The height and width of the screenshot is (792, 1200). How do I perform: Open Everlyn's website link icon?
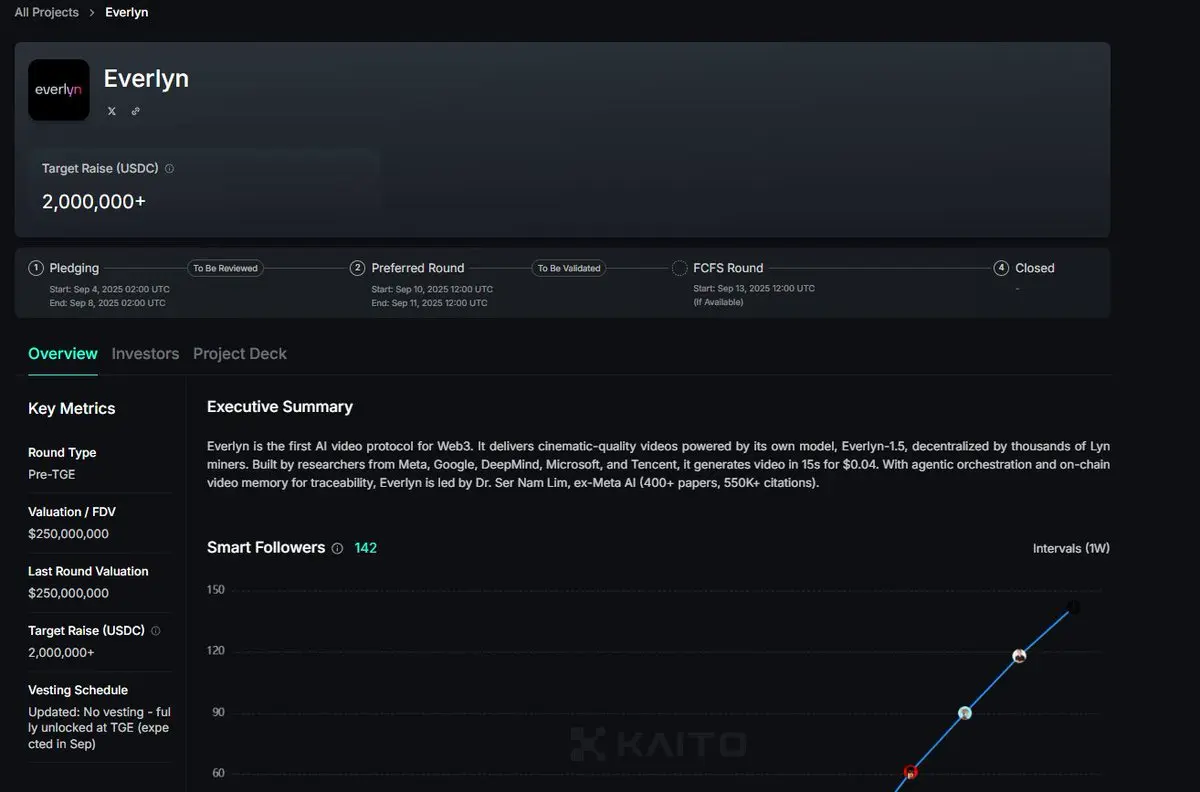tap(136, 111)
